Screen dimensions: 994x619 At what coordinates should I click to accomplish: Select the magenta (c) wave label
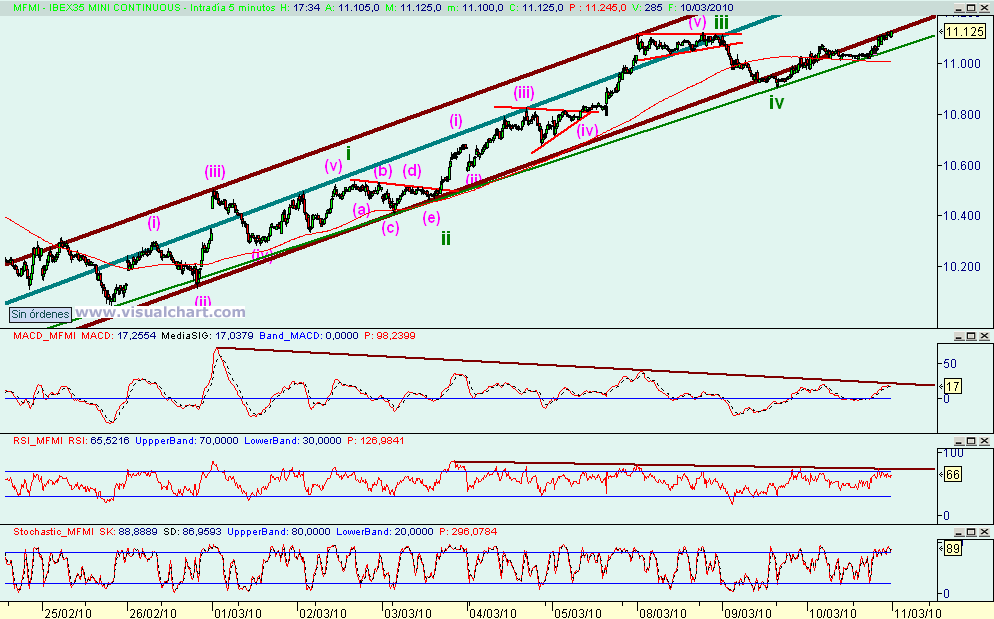(390, 228)
